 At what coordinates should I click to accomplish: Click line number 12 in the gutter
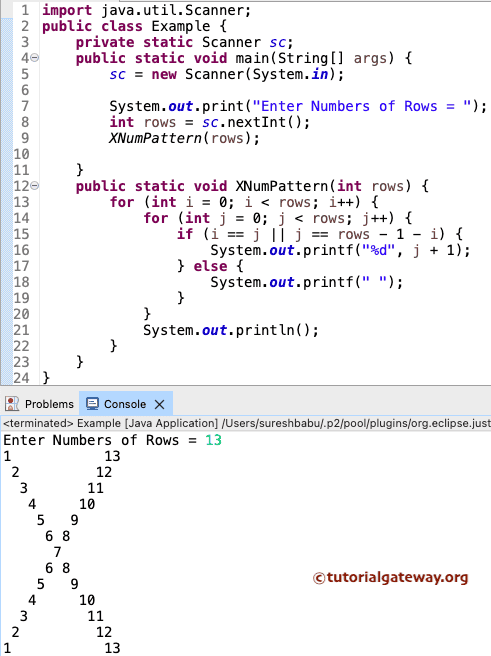[21, 186]
